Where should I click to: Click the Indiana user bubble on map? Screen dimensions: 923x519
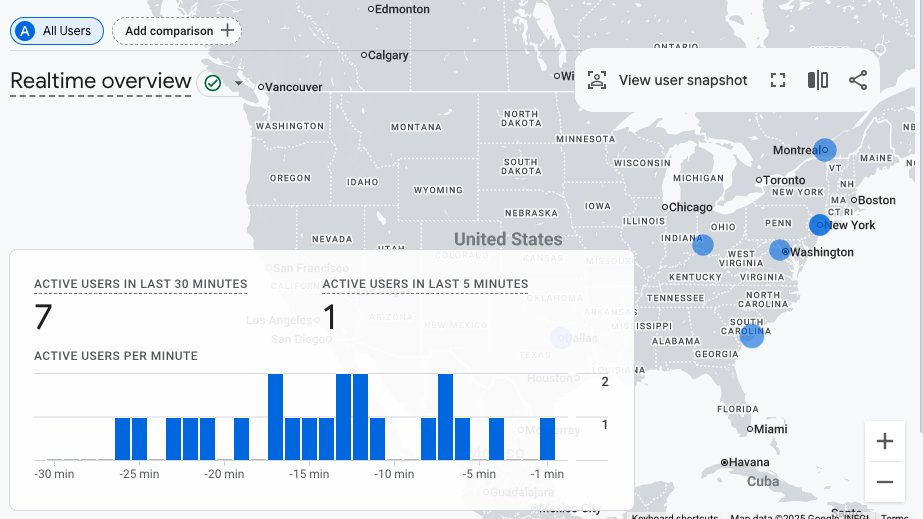point(702,244)
